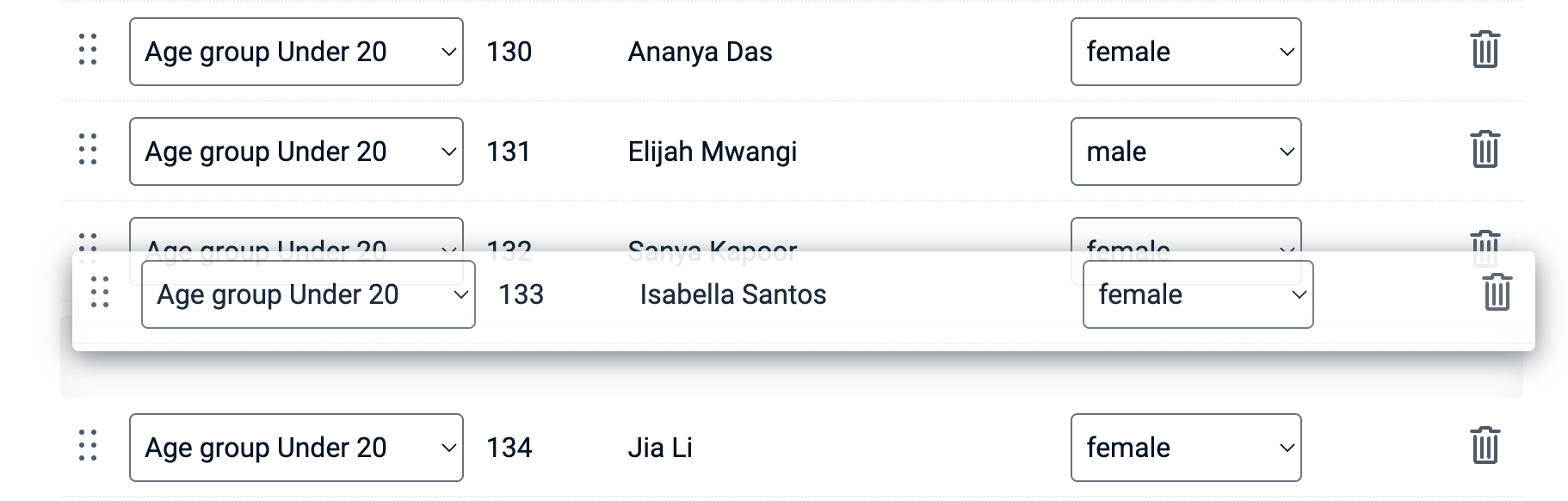Viewport: 1568px width, 501px height.
Task: Click the name Elijah Mwangi
Action: point(712,152)
